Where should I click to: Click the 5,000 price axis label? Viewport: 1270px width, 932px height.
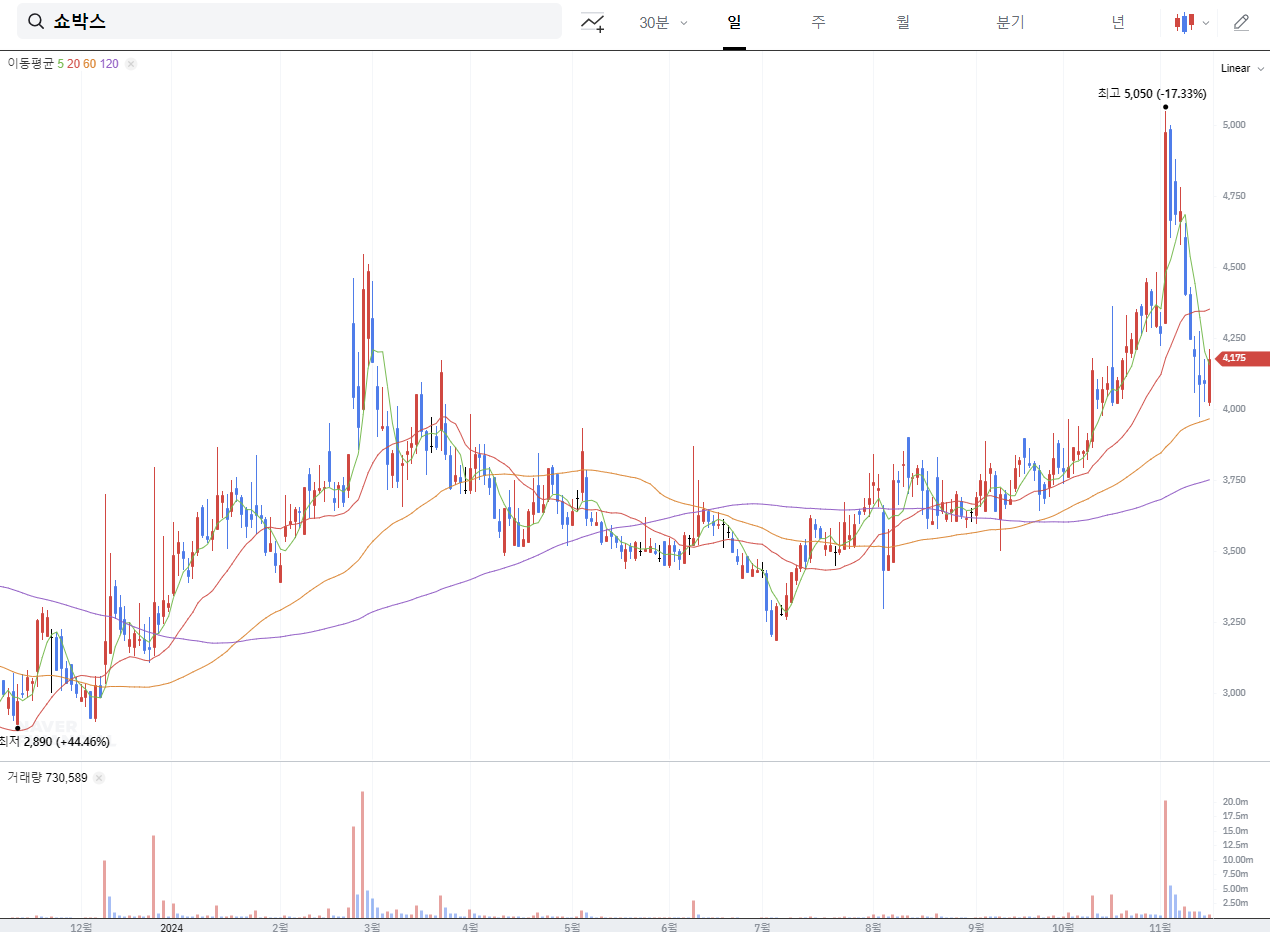coord(1233,125)
